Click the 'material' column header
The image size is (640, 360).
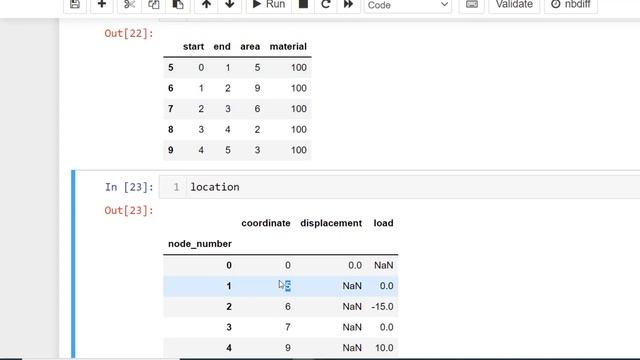pos(288,47)
